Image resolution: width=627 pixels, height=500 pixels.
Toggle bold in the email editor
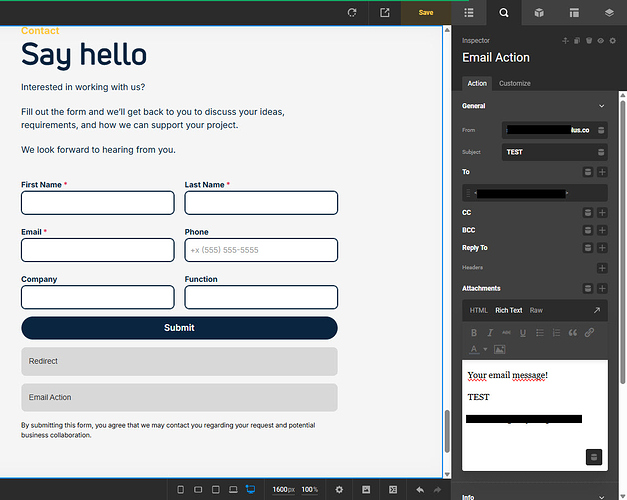pos(472,333)
